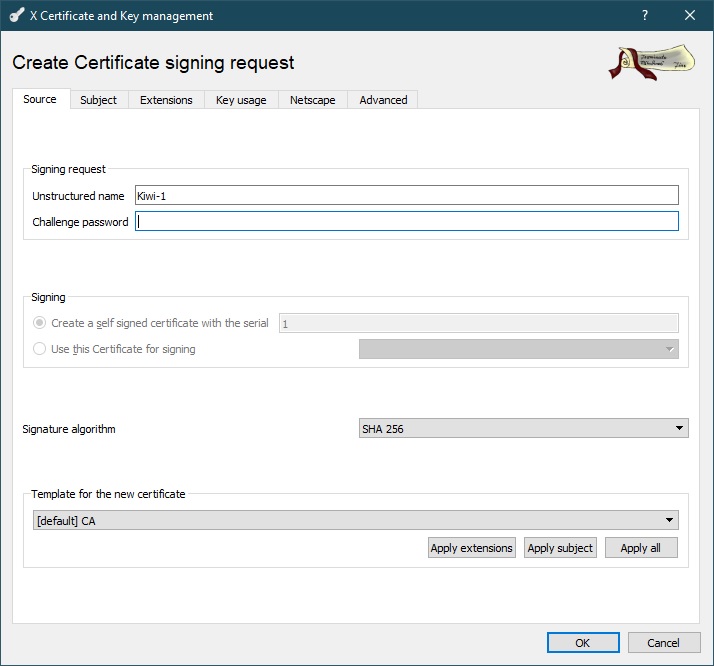Select 'Use this Certificate for signing' option

coord(40,349)
